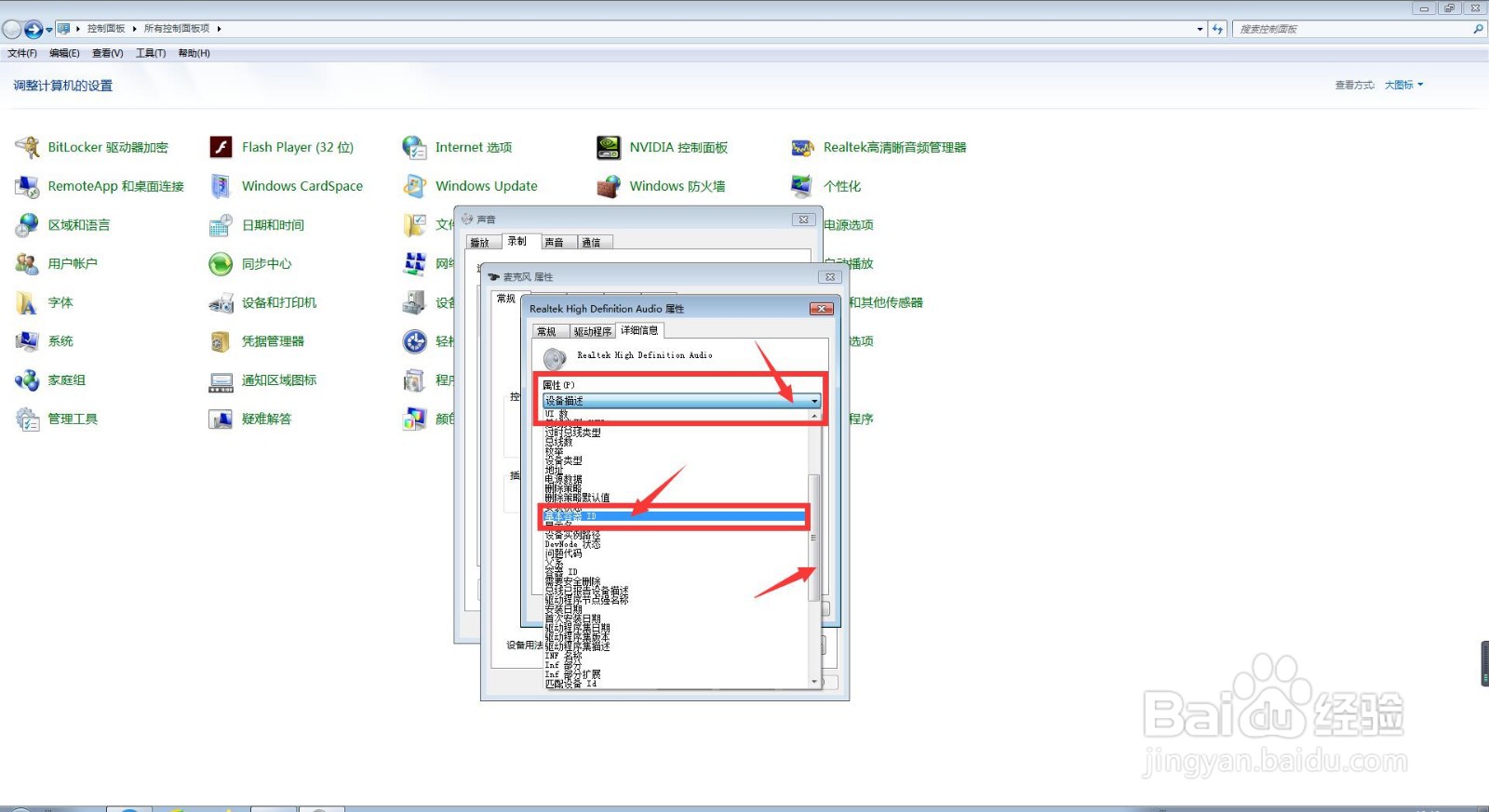Switch to 播放 tab in 声音 window
The image size is (1489, 812).
tap(480, 243)
